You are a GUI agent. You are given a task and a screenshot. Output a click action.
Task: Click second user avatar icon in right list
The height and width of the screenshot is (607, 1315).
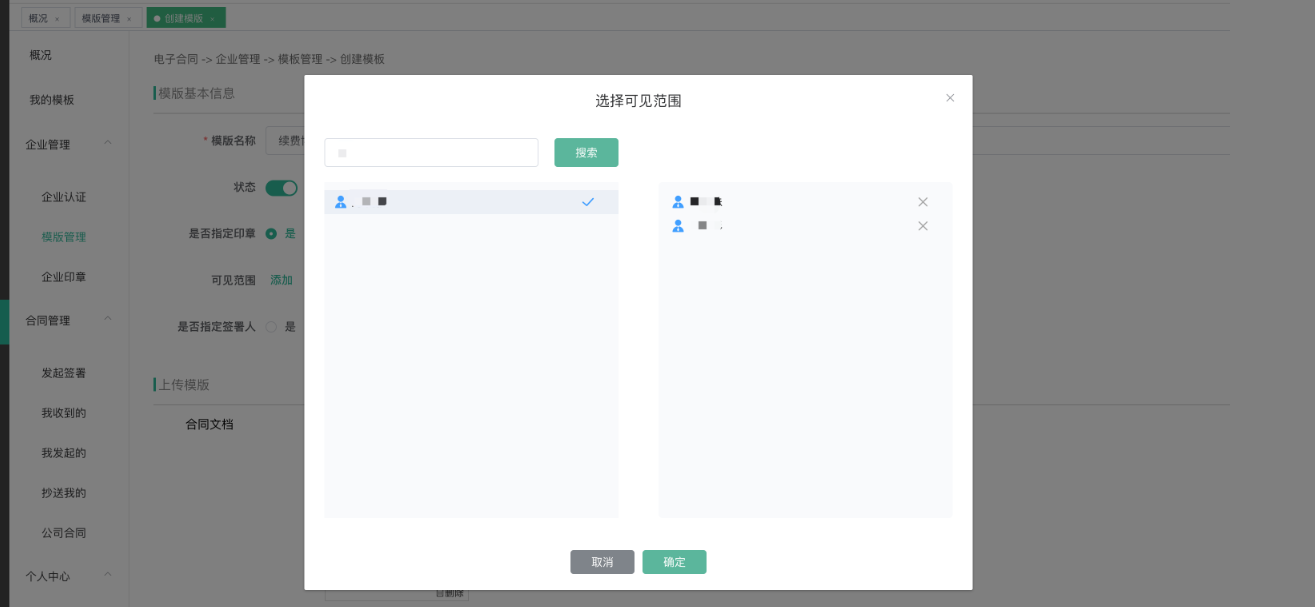[678, 226]
